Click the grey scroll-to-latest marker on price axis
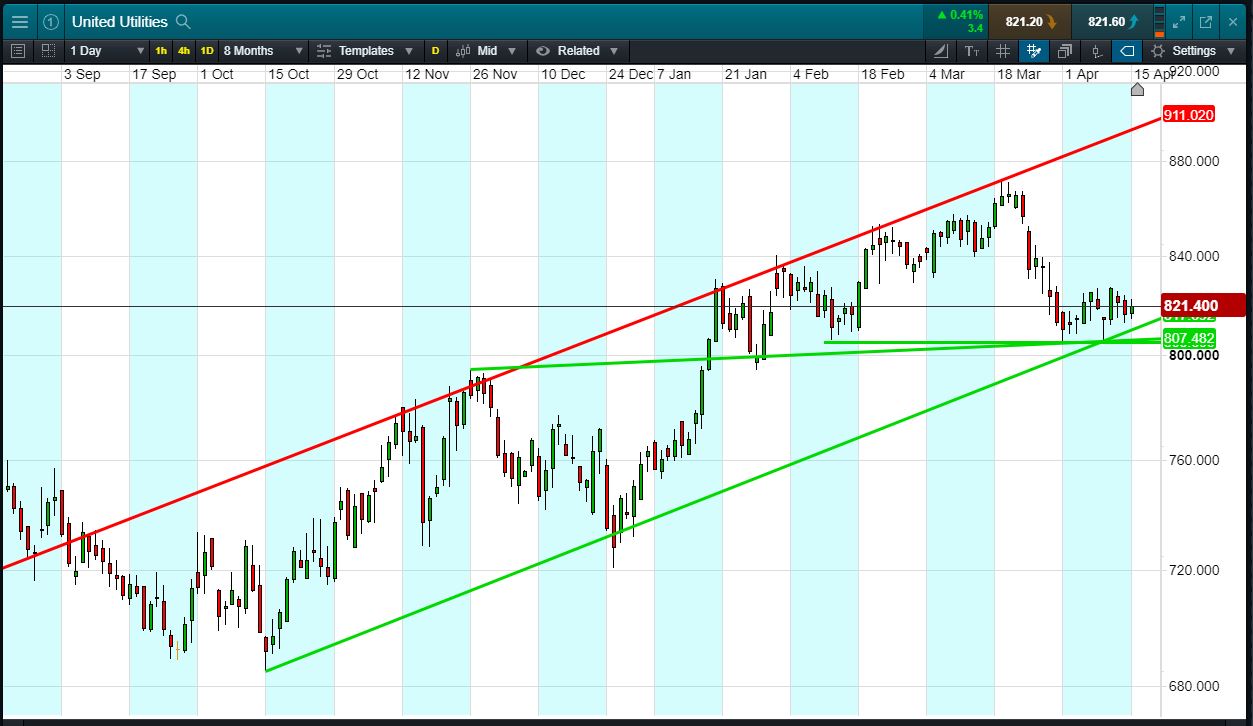Viewport: 1253px width, 726px height. click(1137, 90)
